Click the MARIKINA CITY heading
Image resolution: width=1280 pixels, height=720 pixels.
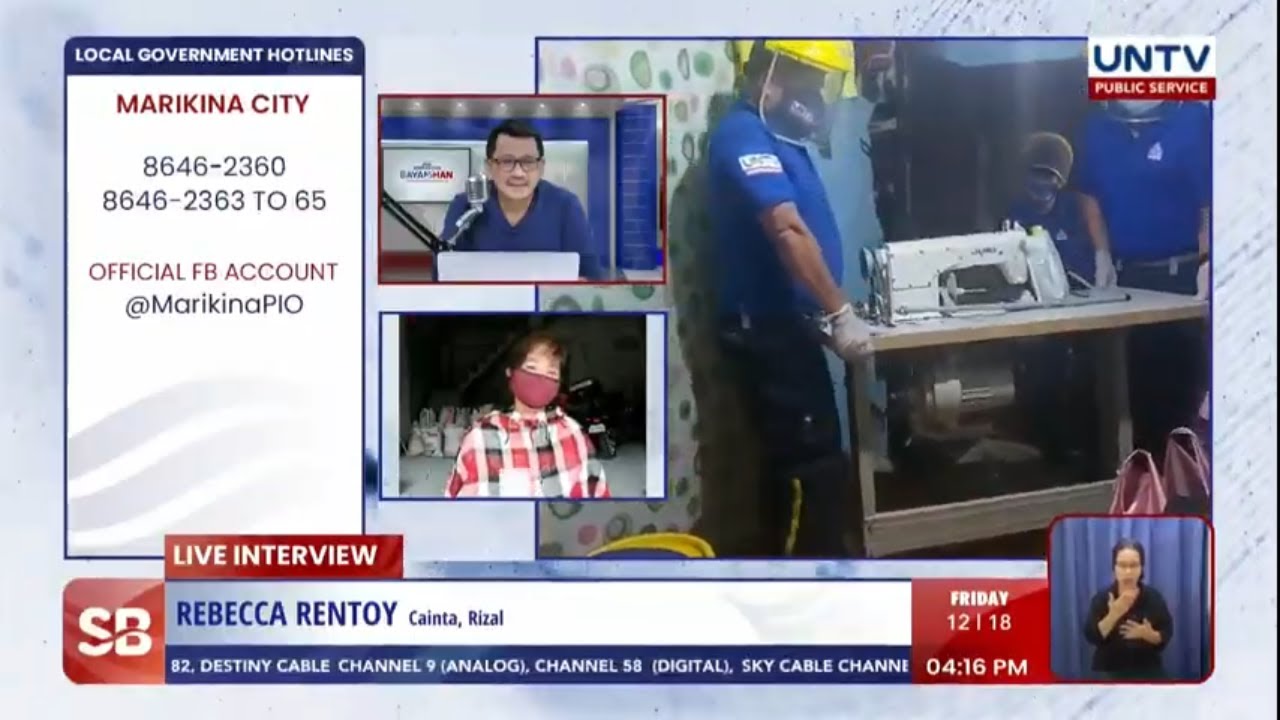coord(213,104)
